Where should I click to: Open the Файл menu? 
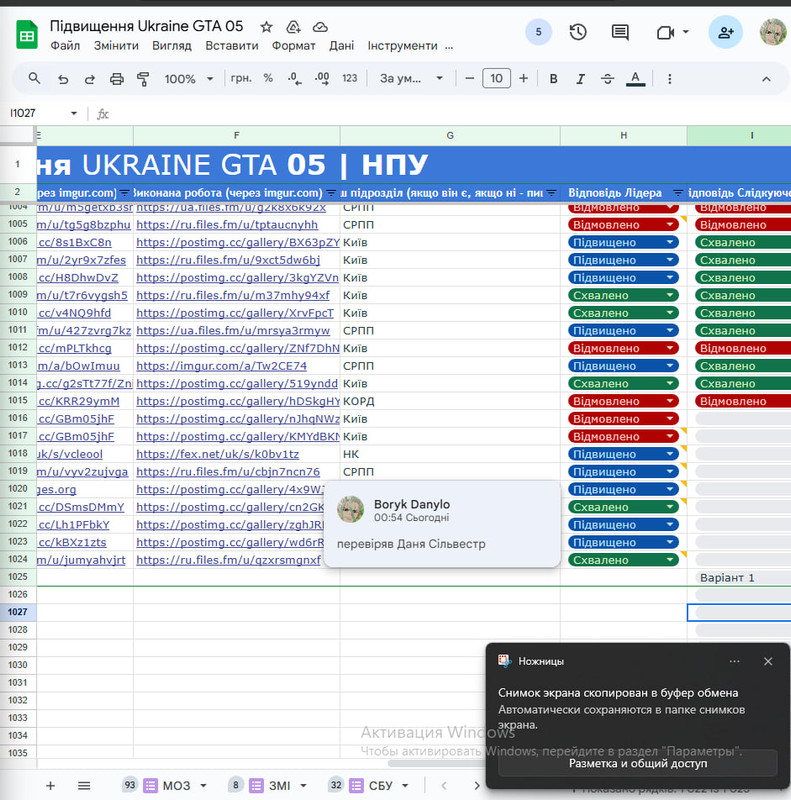[x=65, y=46]
